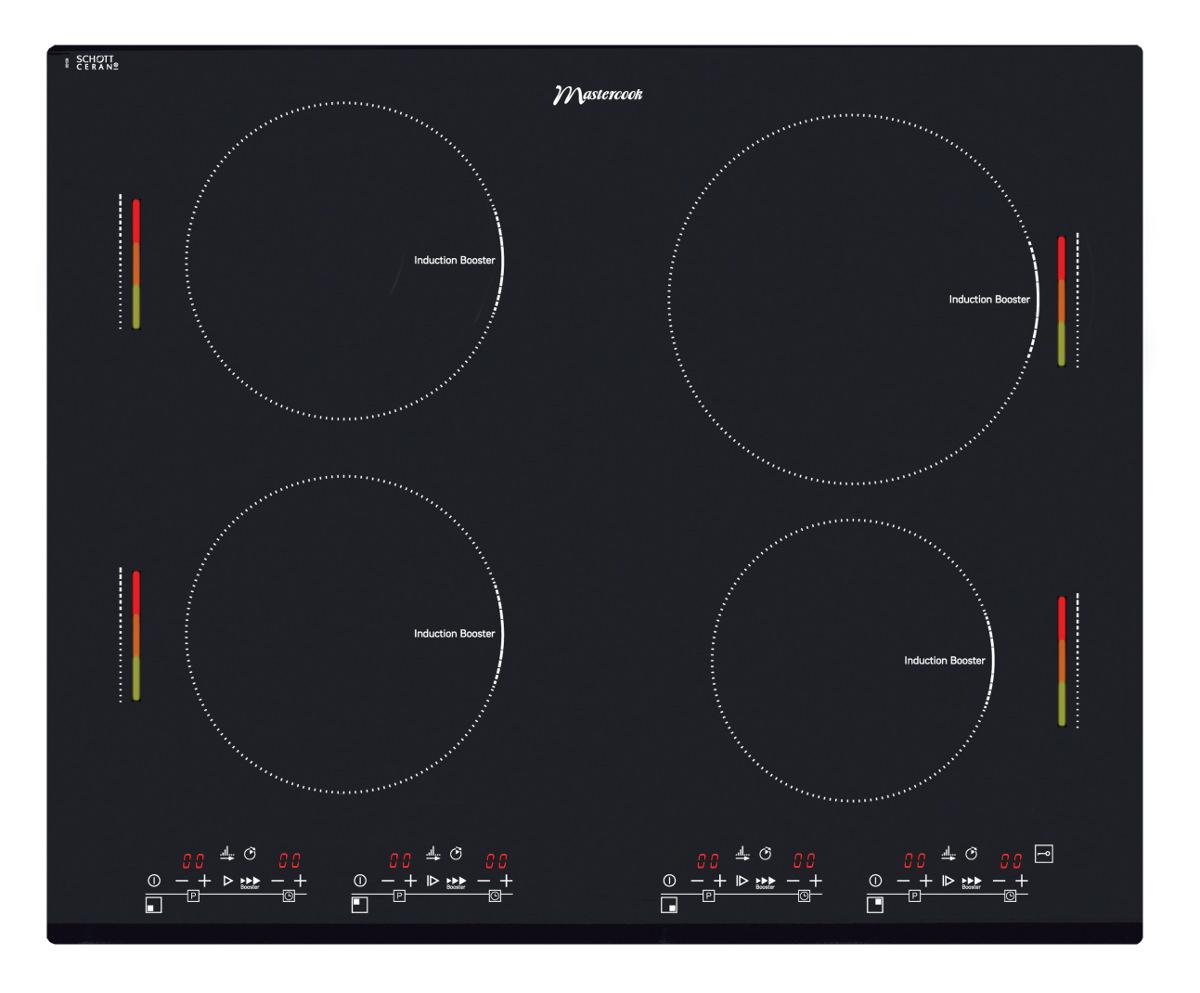Tap the pause/play symbol for rear-right zone
The width and height of the screenshot is (1200, 993).
point(948,881)
